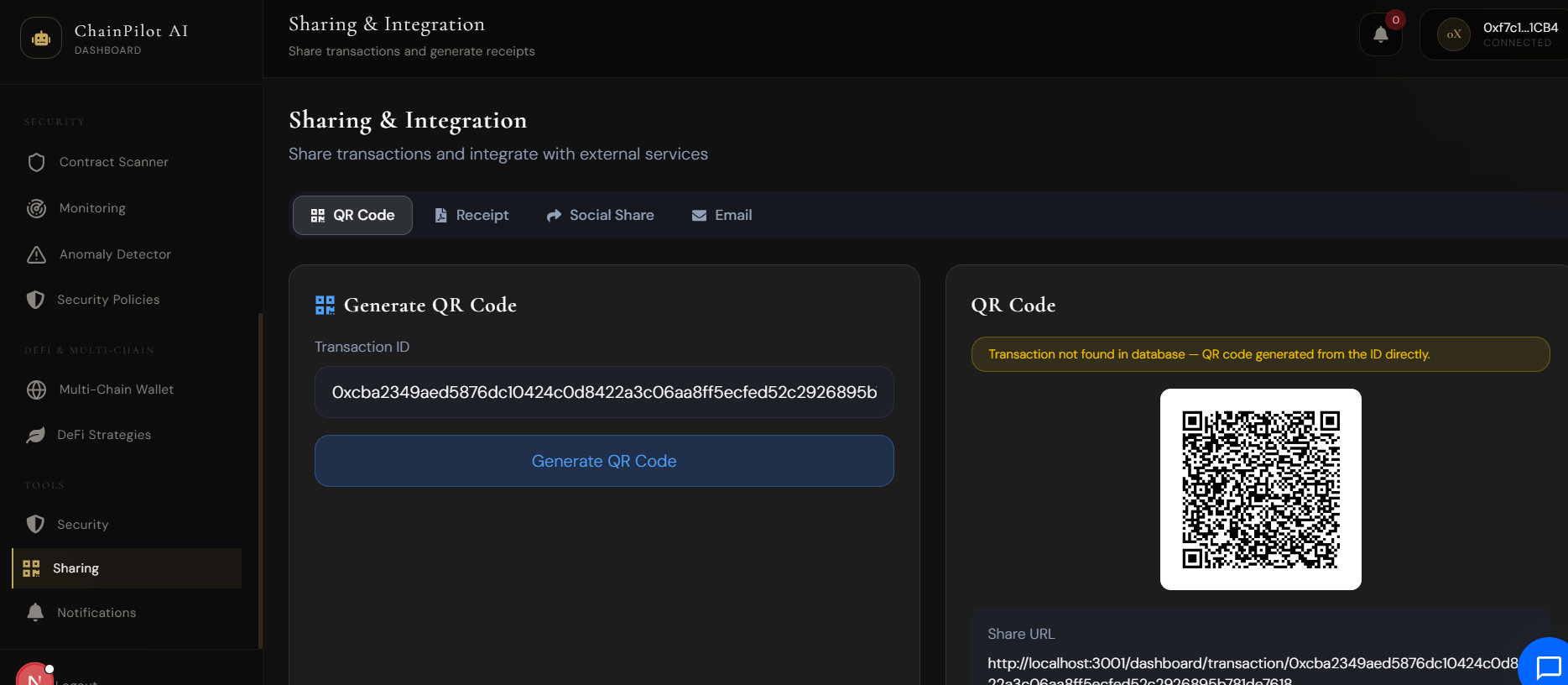The width and height of the screenshot is (1568, 685).
Task: Select the QR Code tab
Action: 352,216
